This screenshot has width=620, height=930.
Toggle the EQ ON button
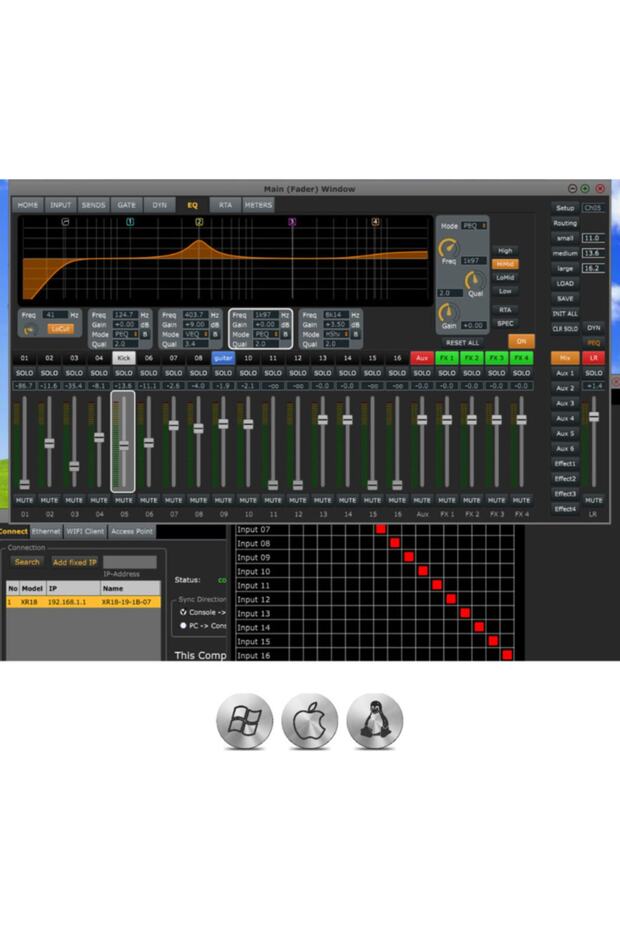point(521,341)
